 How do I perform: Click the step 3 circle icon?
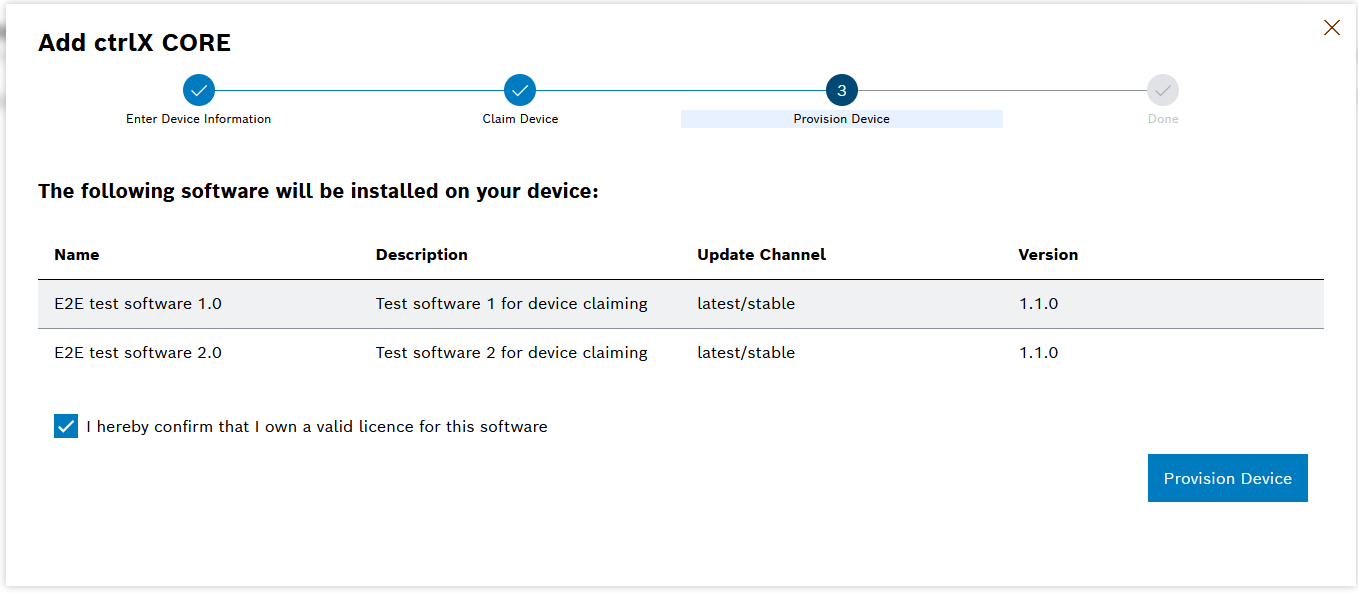click(841, 89)
